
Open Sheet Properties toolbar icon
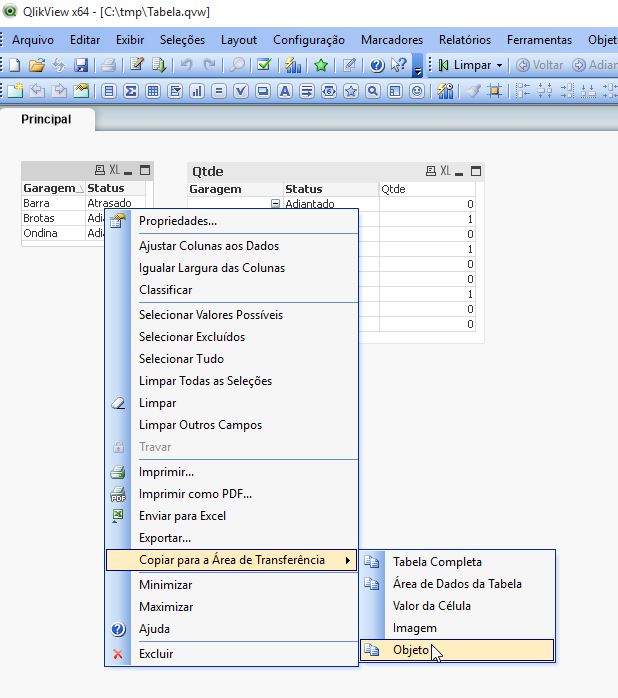[x=81, y=91]
